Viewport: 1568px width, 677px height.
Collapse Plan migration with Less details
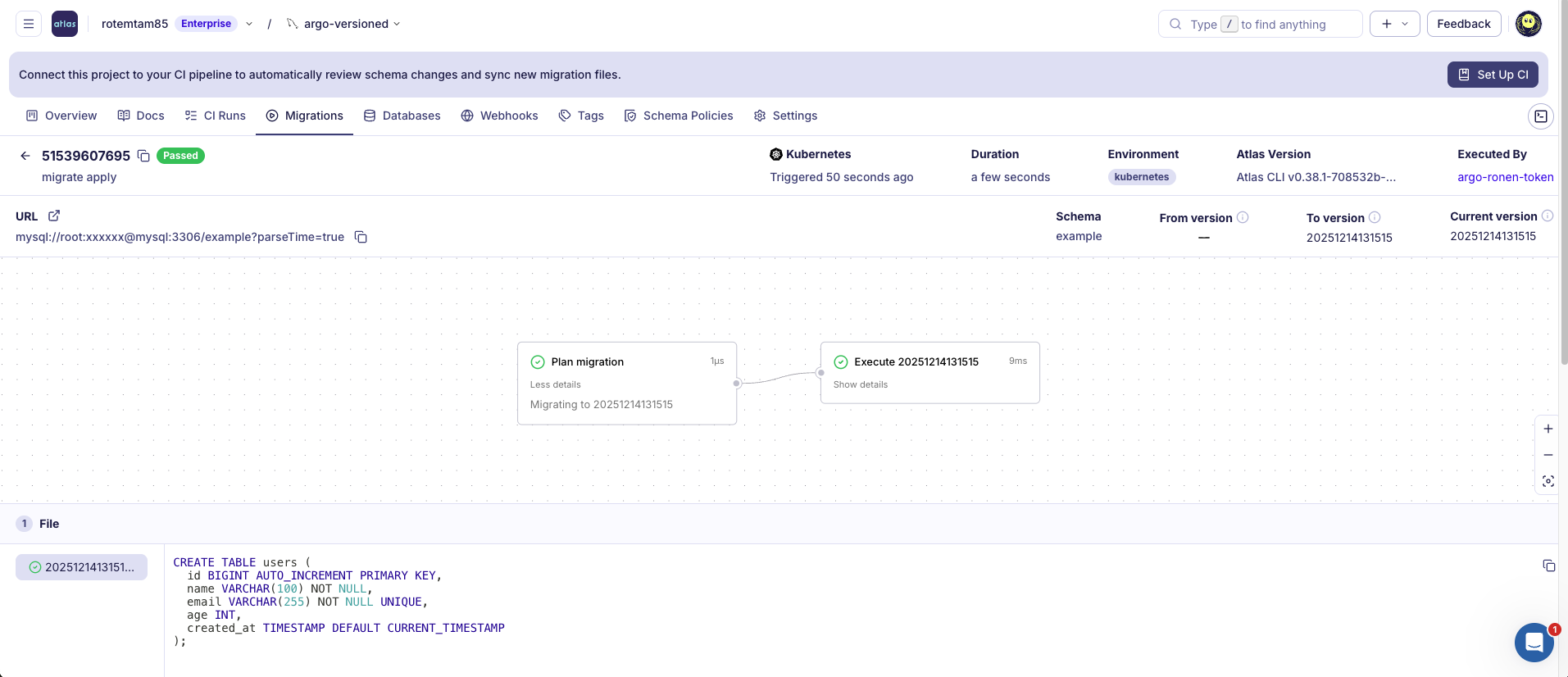tap(555, 384)
